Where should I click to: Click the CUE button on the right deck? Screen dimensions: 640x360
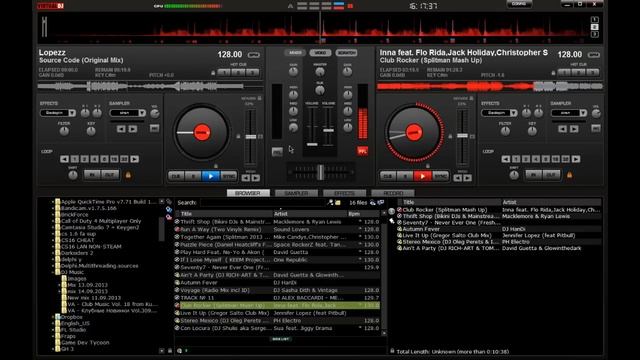pos(387,176)
